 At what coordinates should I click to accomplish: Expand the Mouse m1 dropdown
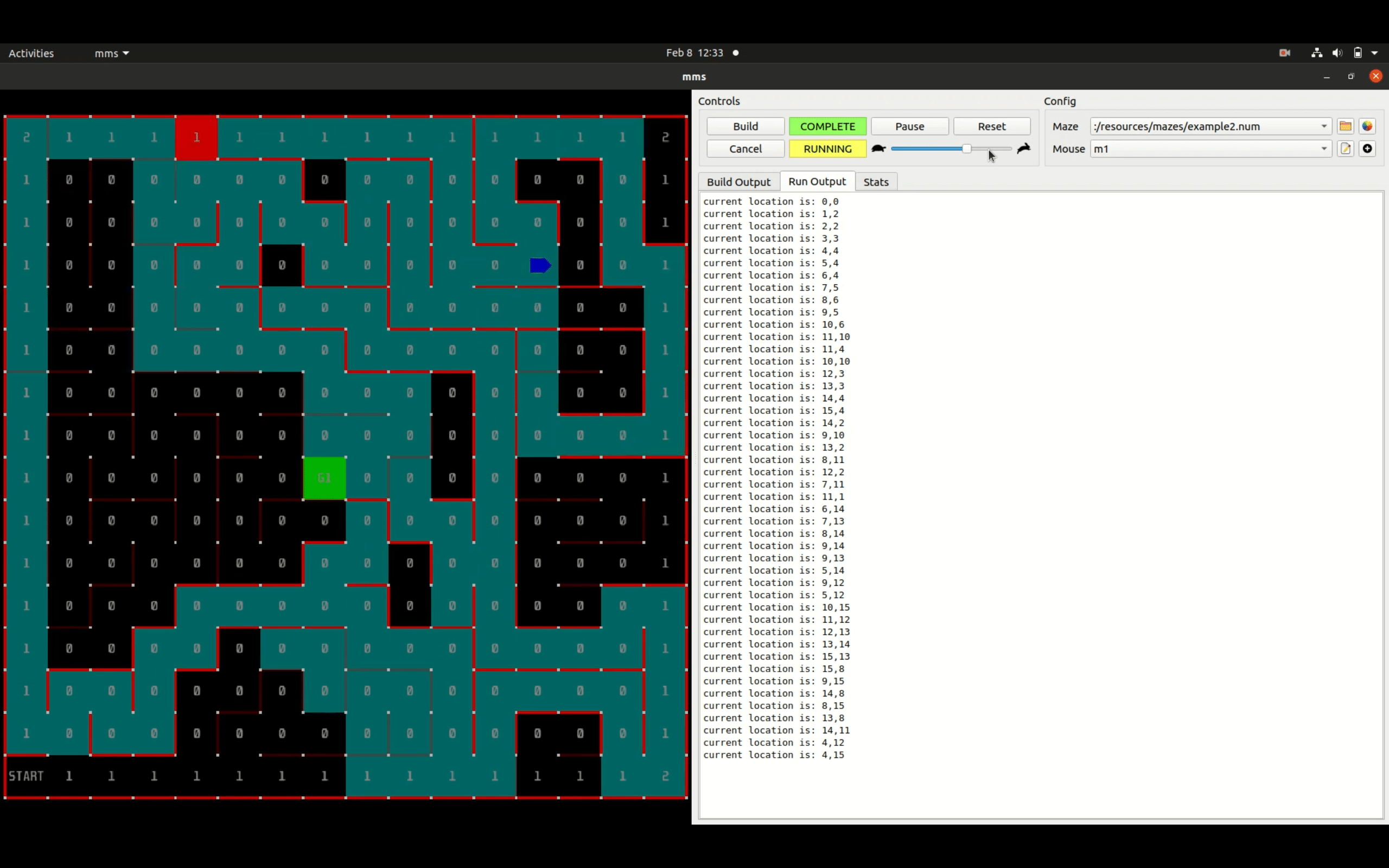[x=1323, y=149]
